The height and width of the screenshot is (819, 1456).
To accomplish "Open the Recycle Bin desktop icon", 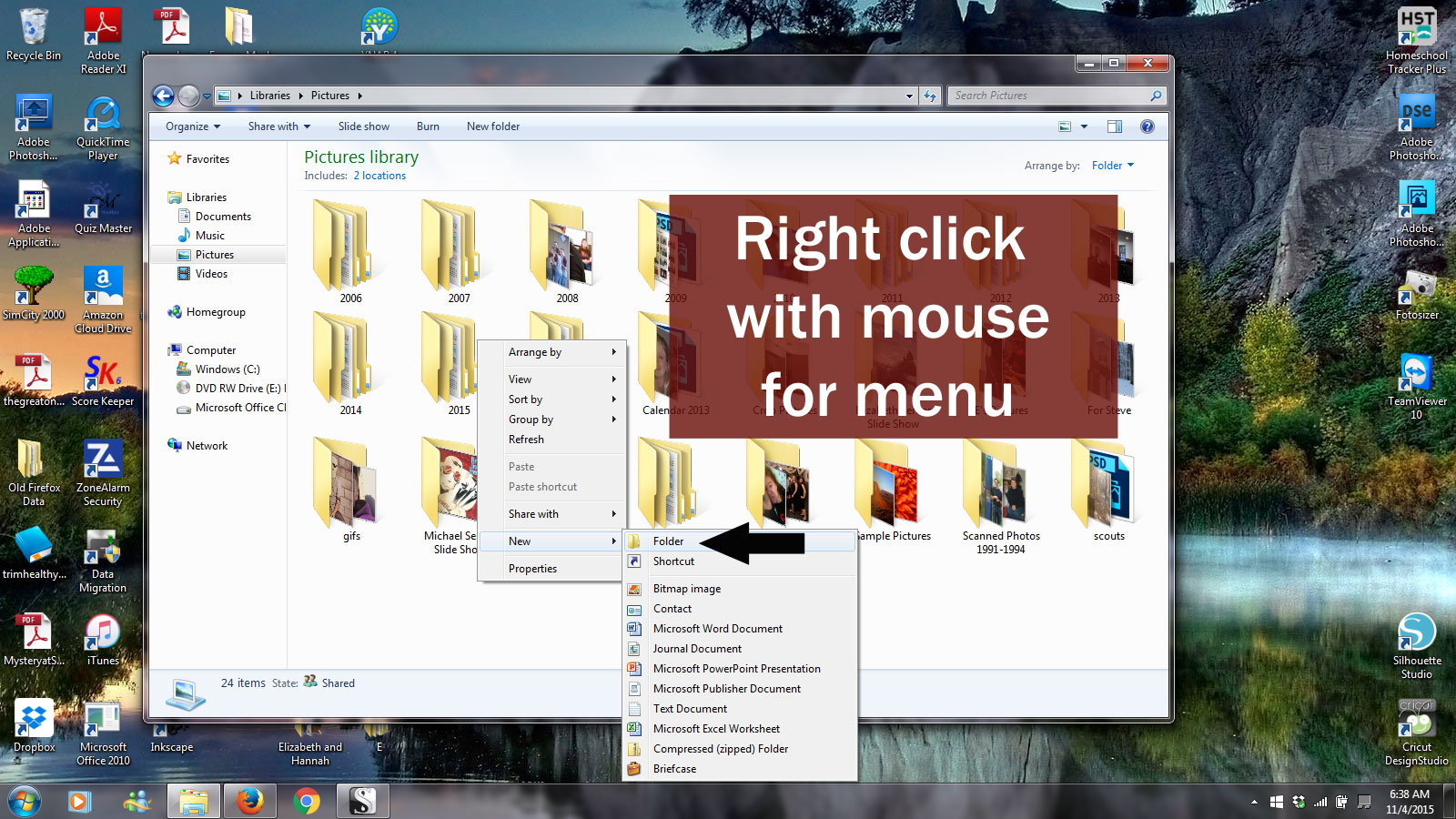I will coord(34,35).
